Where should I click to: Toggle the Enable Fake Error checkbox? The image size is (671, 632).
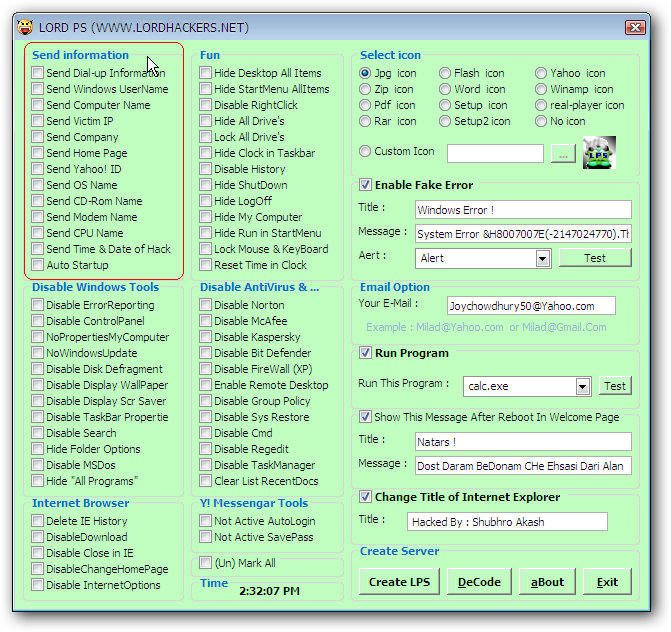tap(366, 185)
